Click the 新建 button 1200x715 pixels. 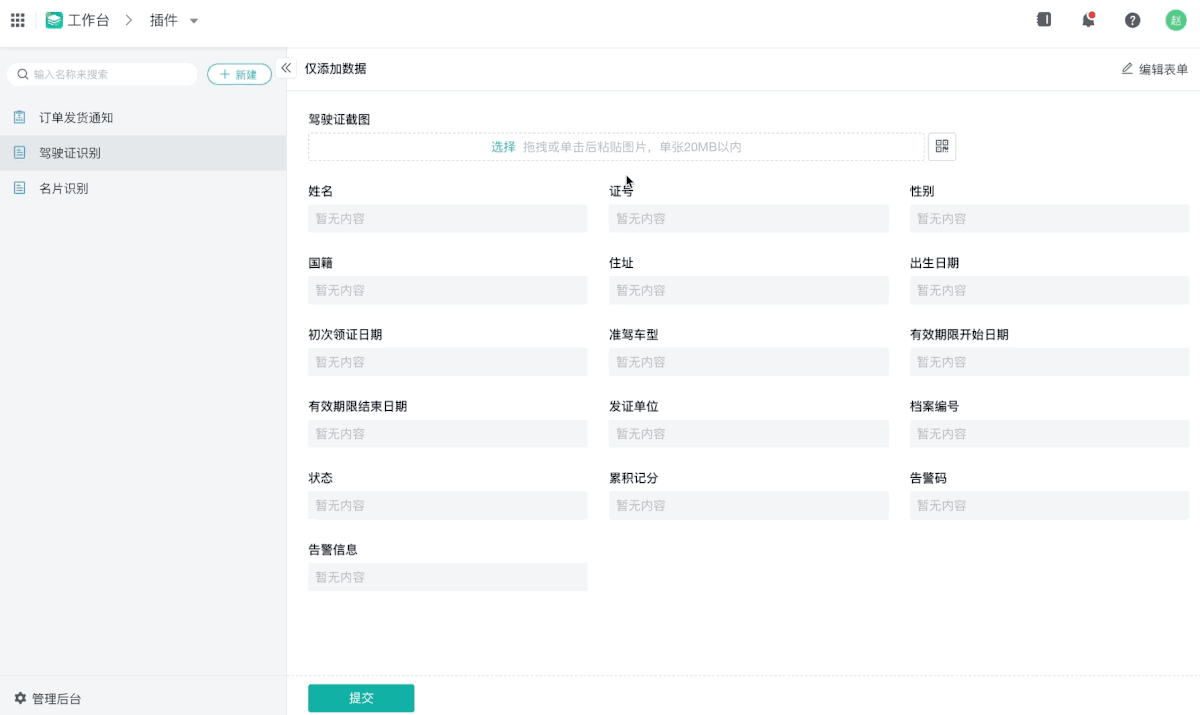(239, 74)
